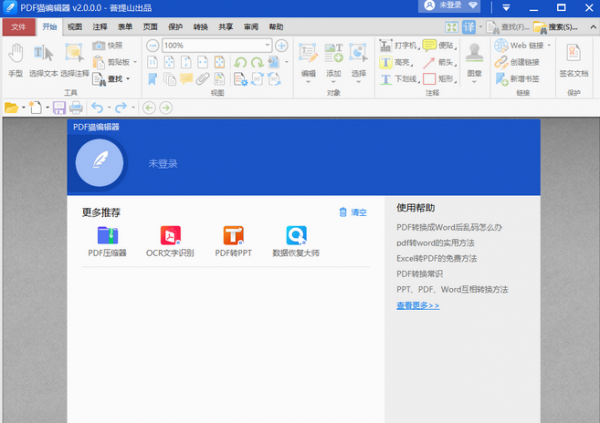Image resolution: width=600 pixels, height=423 pixels.
Task: Click the circular feather profile avatar
Action: [x=99, y=163]
